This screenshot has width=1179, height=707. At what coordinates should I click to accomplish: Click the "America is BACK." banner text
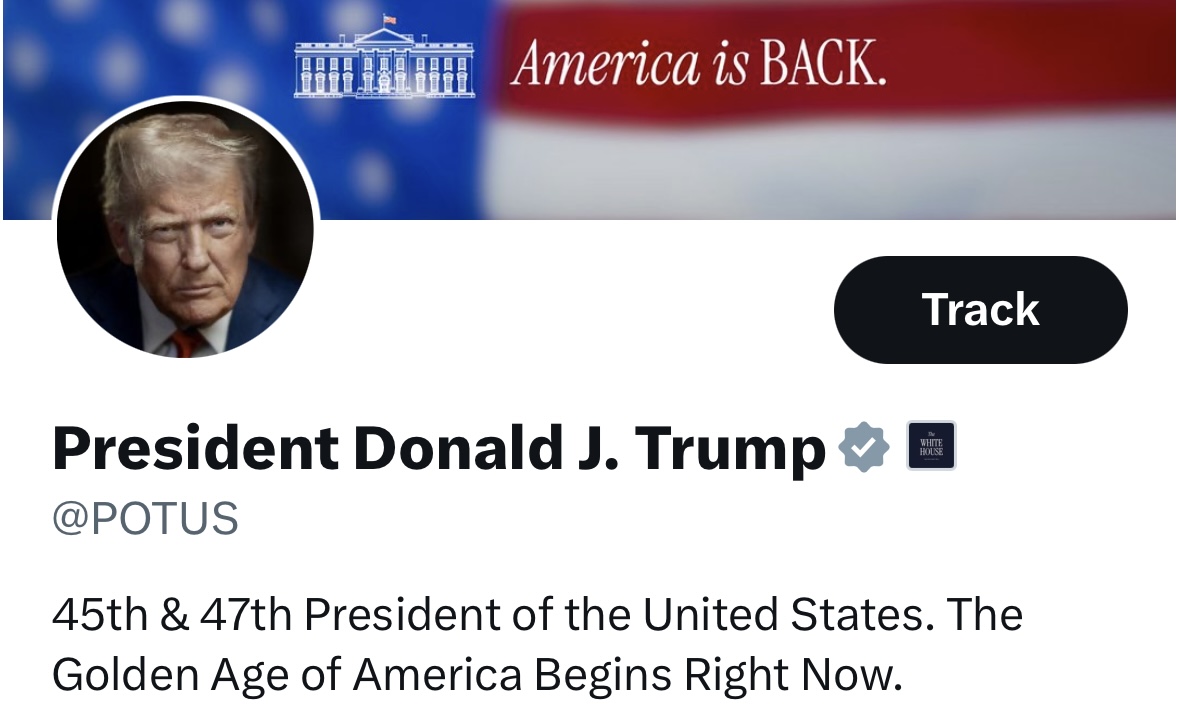(x=698, y=65)
